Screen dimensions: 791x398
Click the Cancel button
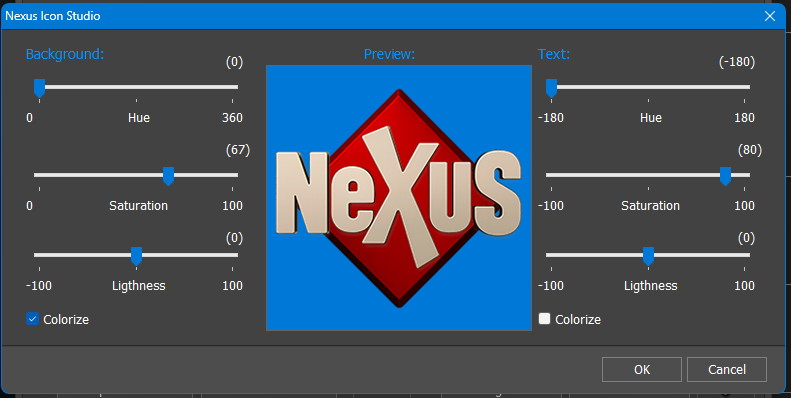click(726, 370)
